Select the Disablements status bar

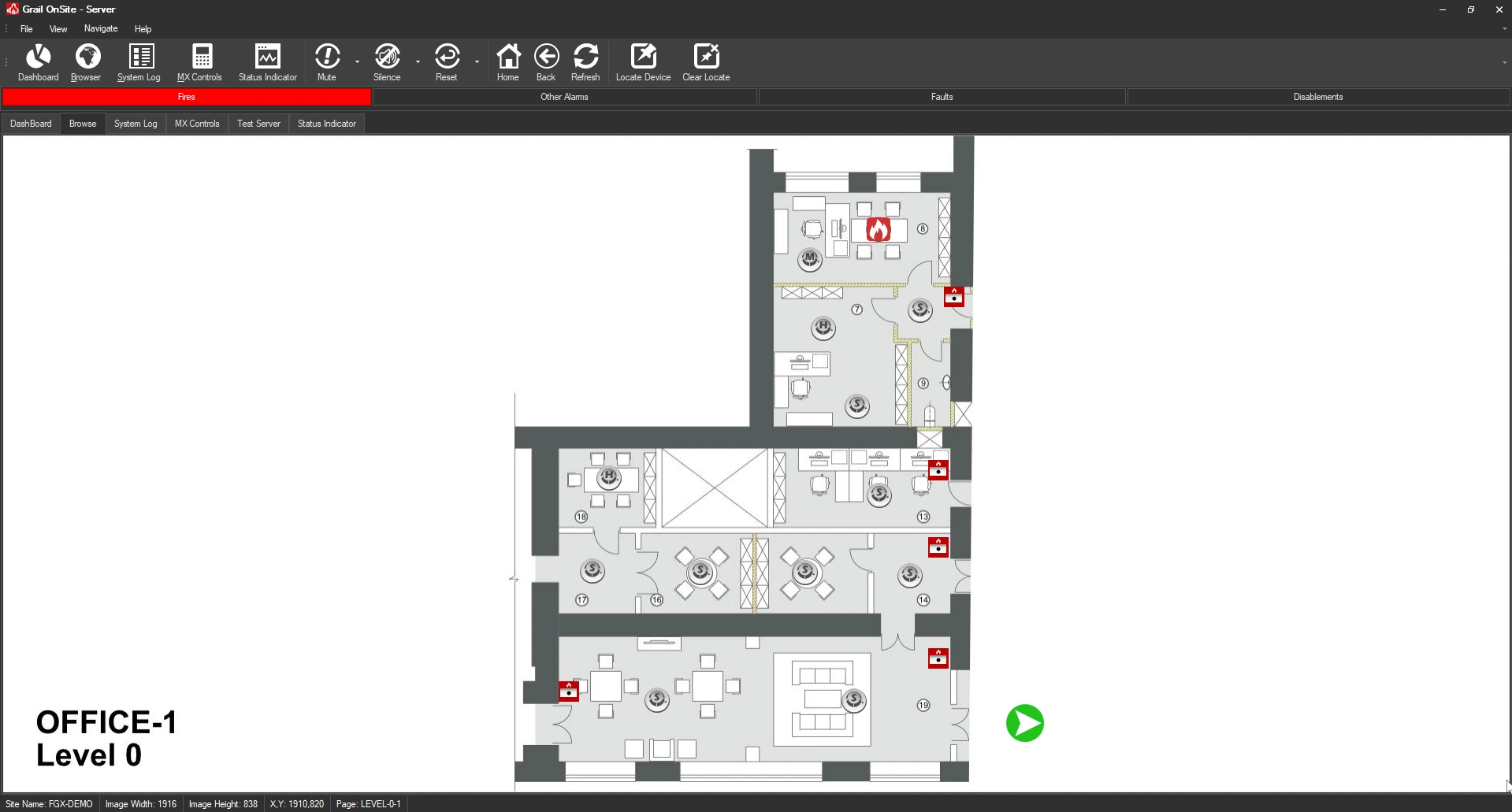(x=1317, y=97)
